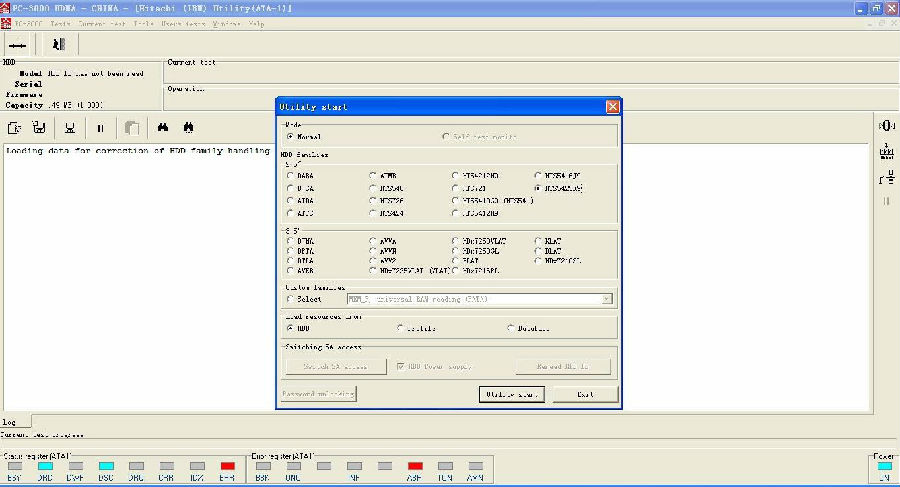This screenshot has height=487, width=900.
Task: Select the DLAT family radio button
Action: [x=538, y=251]
